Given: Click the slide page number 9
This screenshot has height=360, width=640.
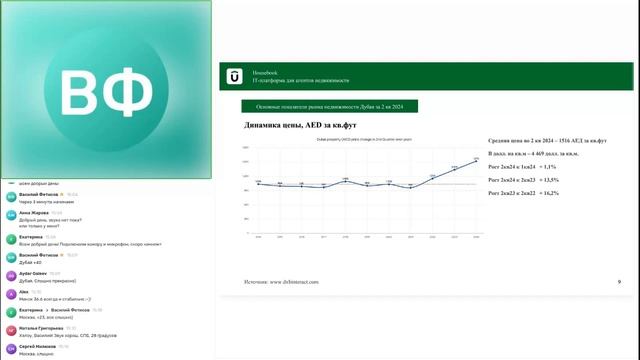Looking at the screenshot, I should (x=619, y=282).
